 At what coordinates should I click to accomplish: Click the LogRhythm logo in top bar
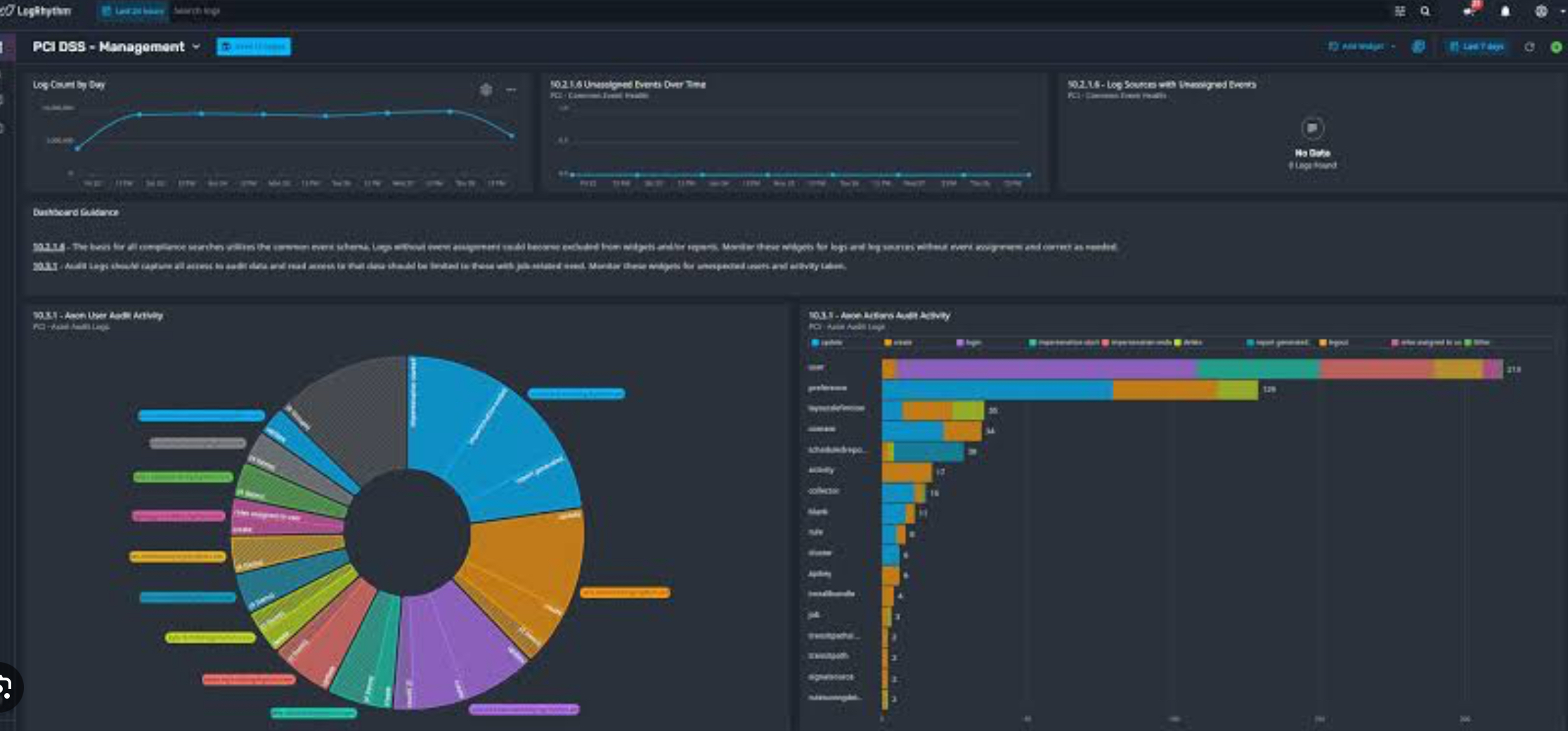(37, 11)
